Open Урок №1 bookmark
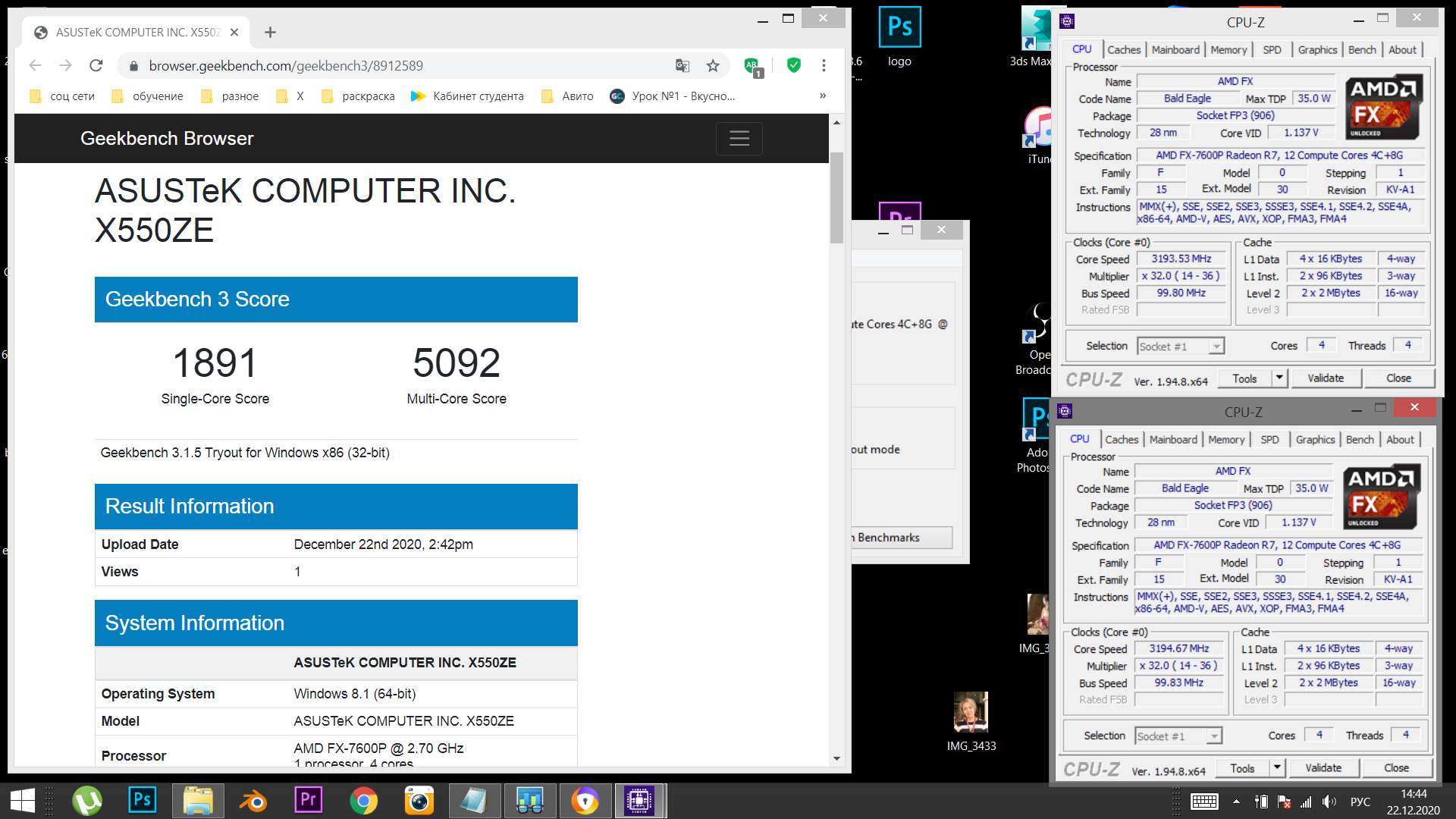Viewport: 1456px width, 819px height. coord(673,96)
